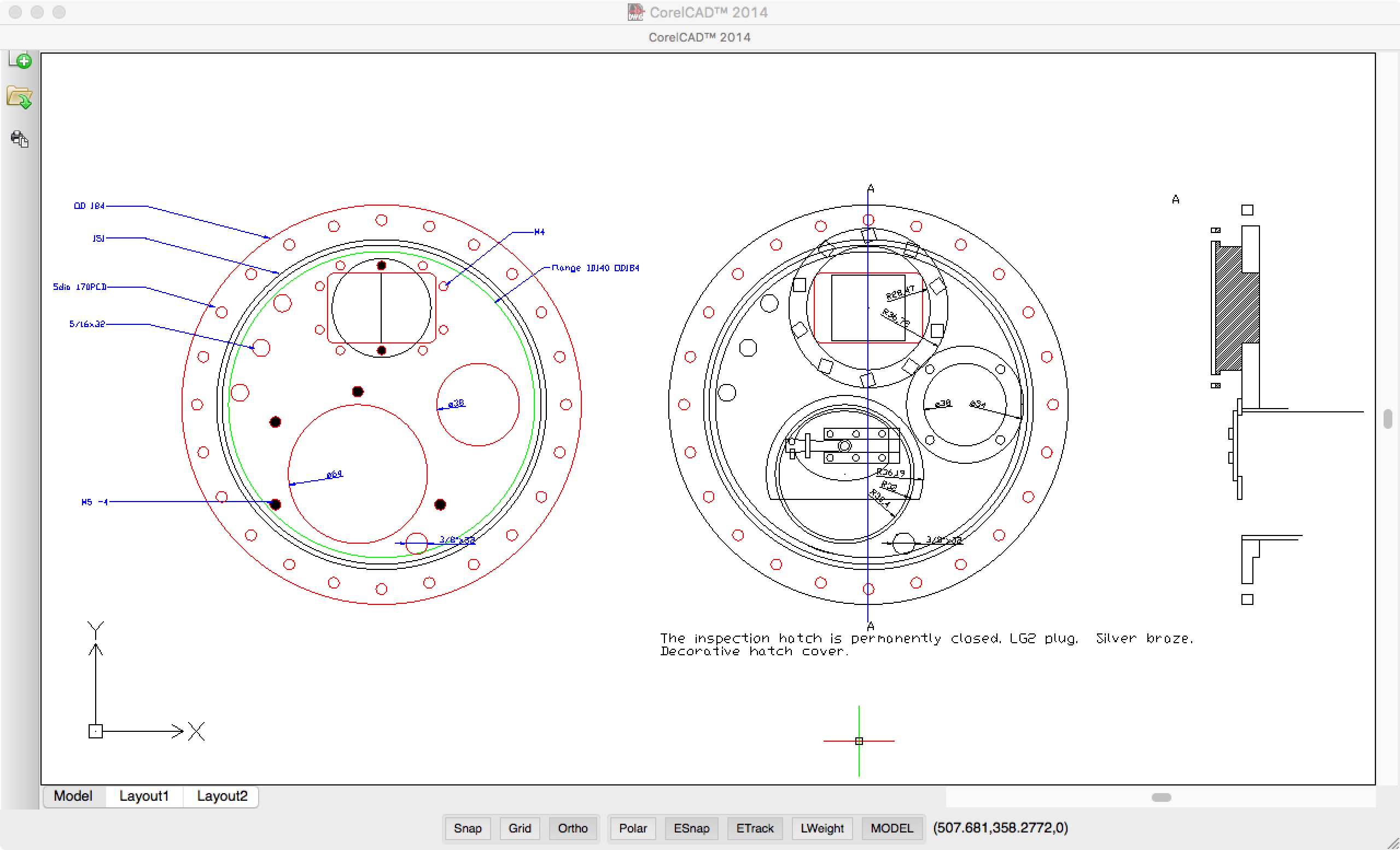Viewport: 1400px width, 850px height.
Task: Toggle Snap in the status bar
Action: click(x=467, y=828)
